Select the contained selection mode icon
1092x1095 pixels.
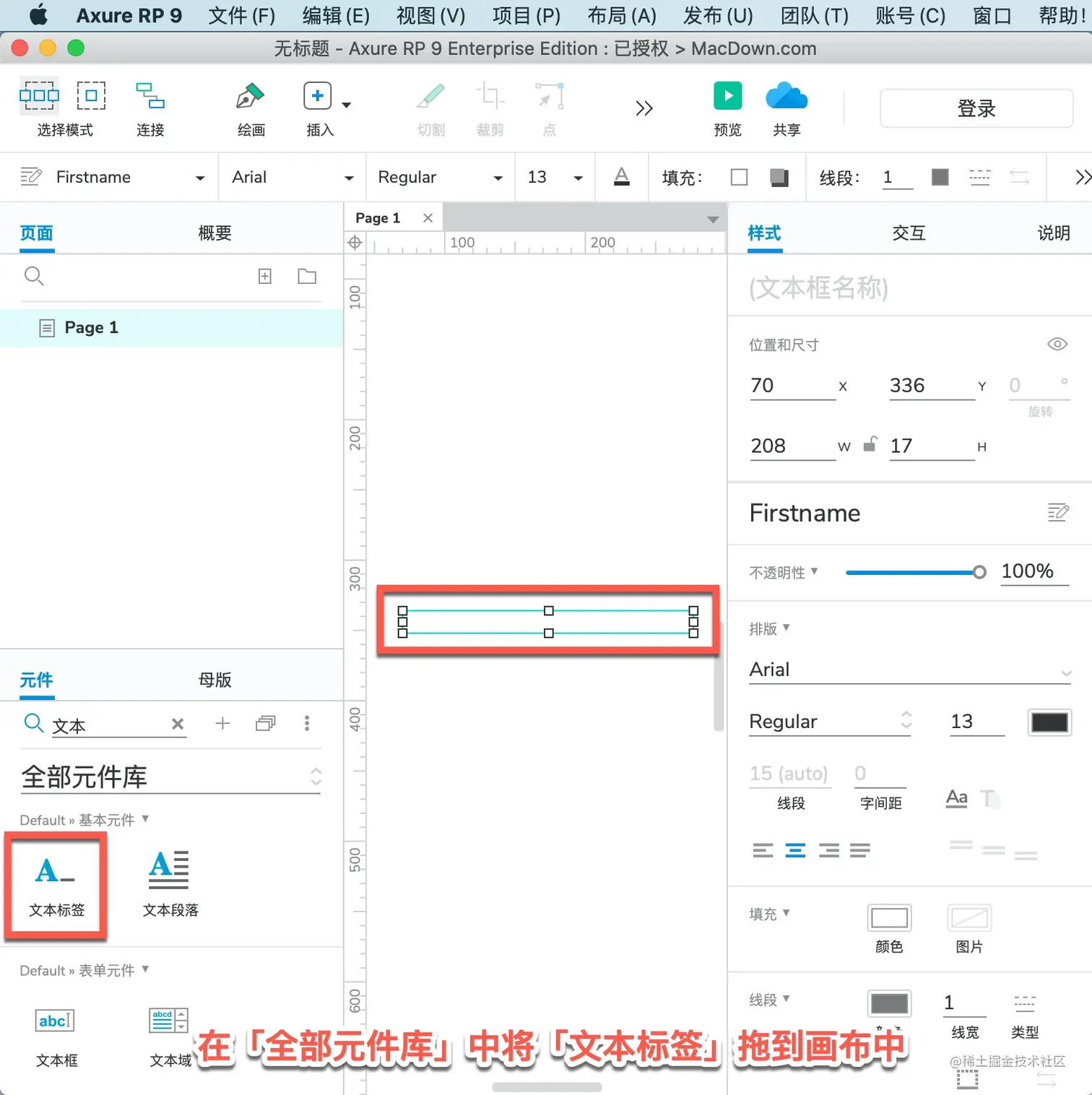[91, 95]
